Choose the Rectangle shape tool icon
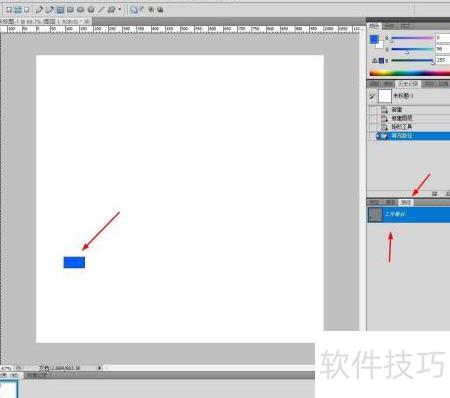450x398 pixels. [60, 10]
